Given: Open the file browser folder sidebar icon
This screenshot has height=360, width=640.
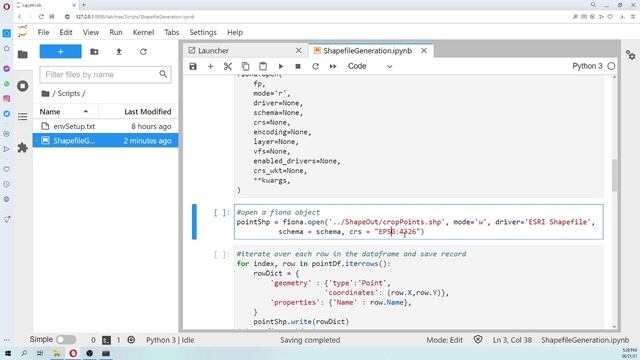Looking at the screenshot, I should (x=22, y=55).
